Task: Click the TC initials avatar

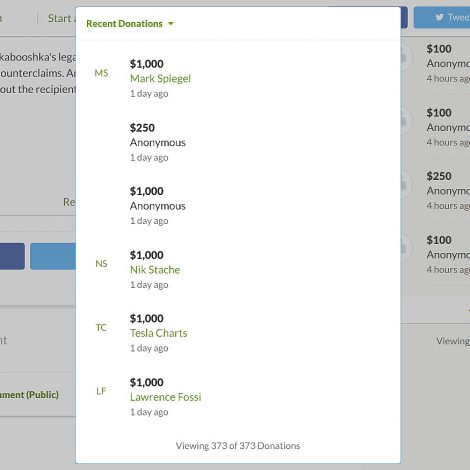Action: click(101, 327)
